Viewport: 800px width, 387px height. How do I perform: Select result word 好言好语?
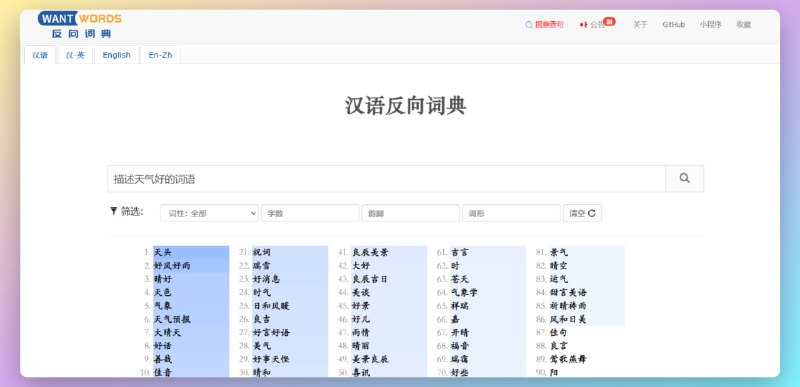[271, 332]
